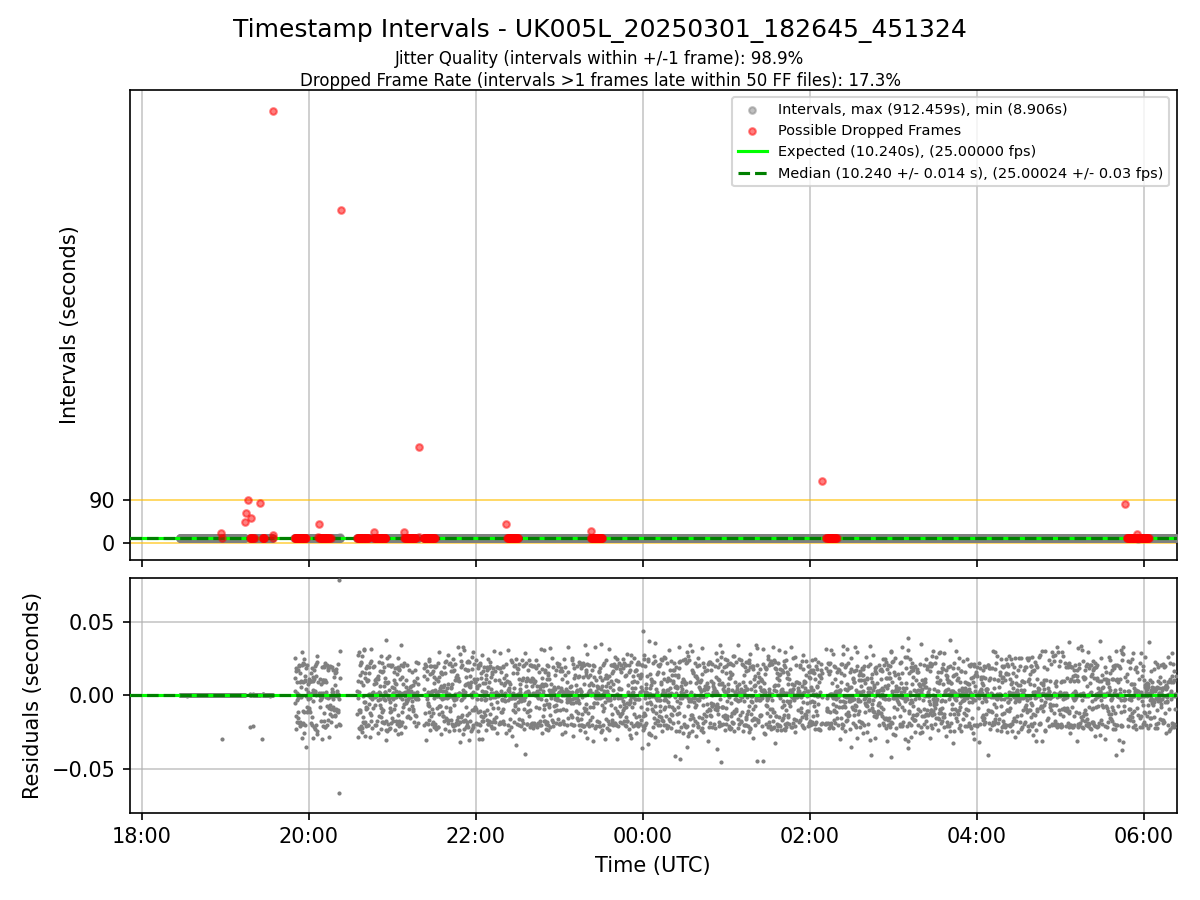1200x900 pixels.
Task: Click the '90' y-axis tick label
Action: pyautogui.click(x=103, y=500)
